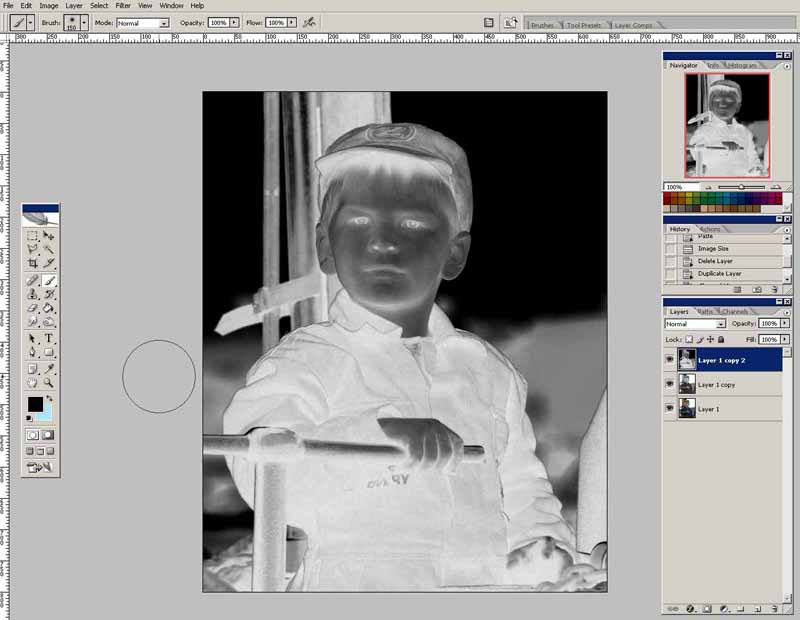Select the Type tool in toolbox
The image size is (800, 620).
[x=49, y=338]
